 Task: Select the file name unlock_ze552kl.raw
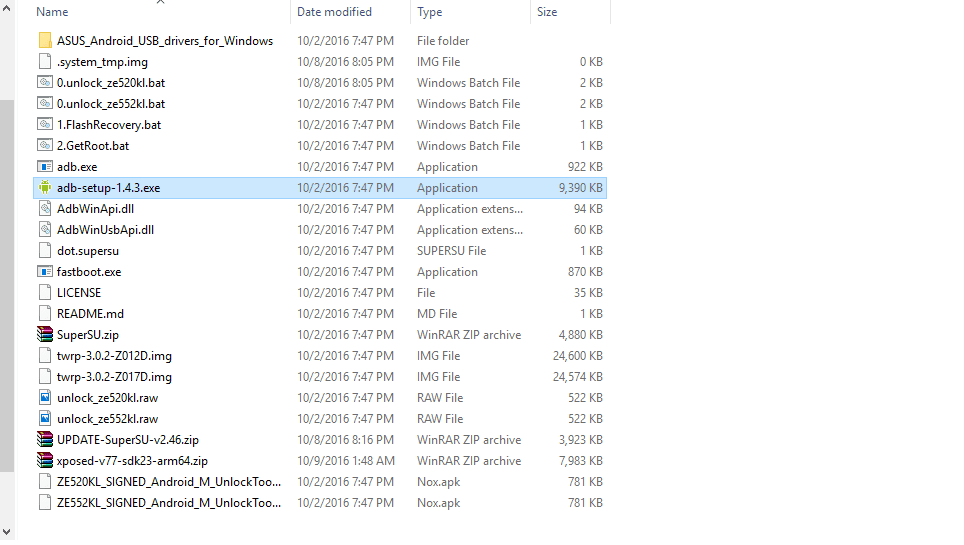tap(108, 418)
